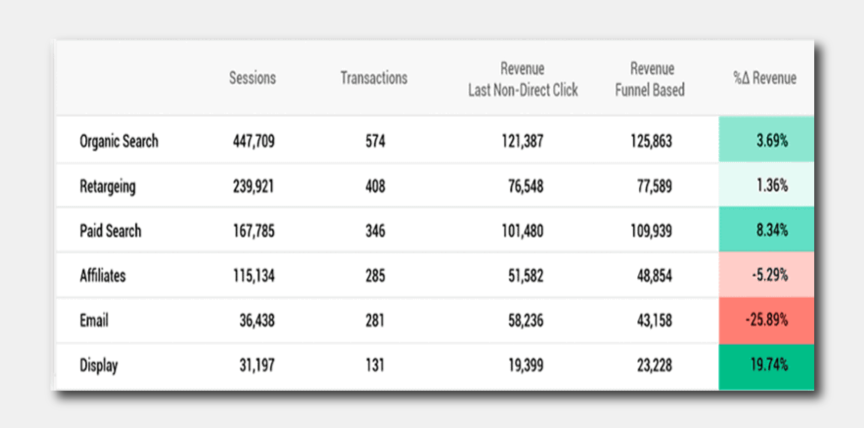Click the light 1.36% revenue cell
This screenshot has height=428, width=864.
pos(766,185)
